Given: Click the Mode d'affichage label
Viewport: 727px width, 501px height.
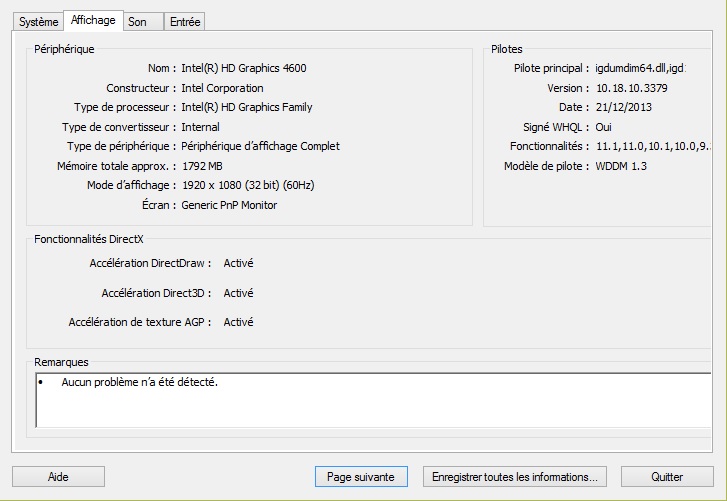Looking at the screenshot, I should coord(132,185).
